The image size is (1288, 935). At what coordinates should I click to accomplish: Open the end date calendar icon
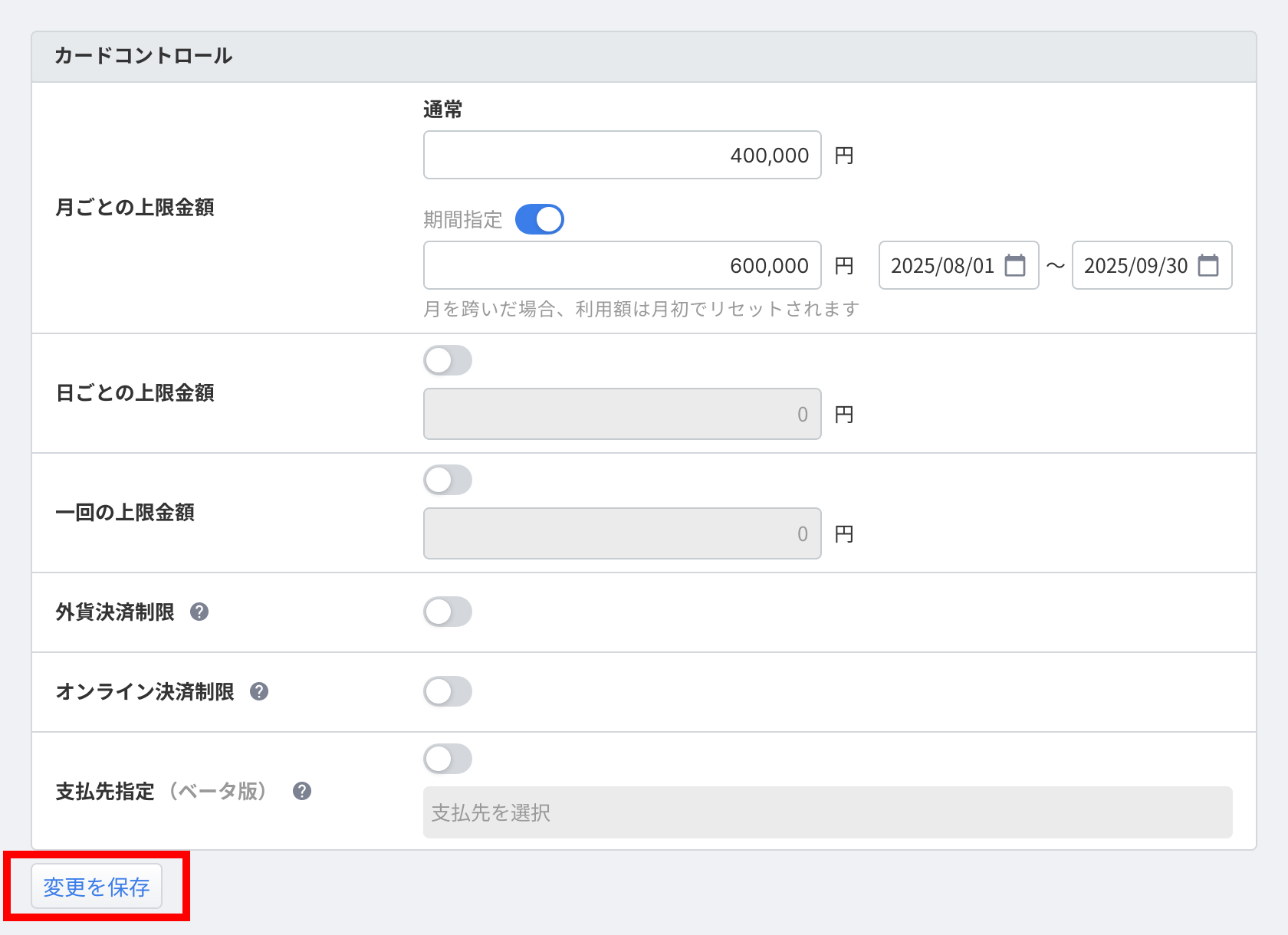1207,265
